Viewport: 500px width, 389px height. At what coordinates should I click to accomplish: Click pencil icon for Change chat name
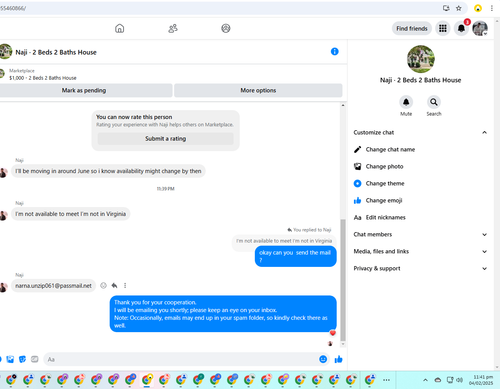coord(357,150)
